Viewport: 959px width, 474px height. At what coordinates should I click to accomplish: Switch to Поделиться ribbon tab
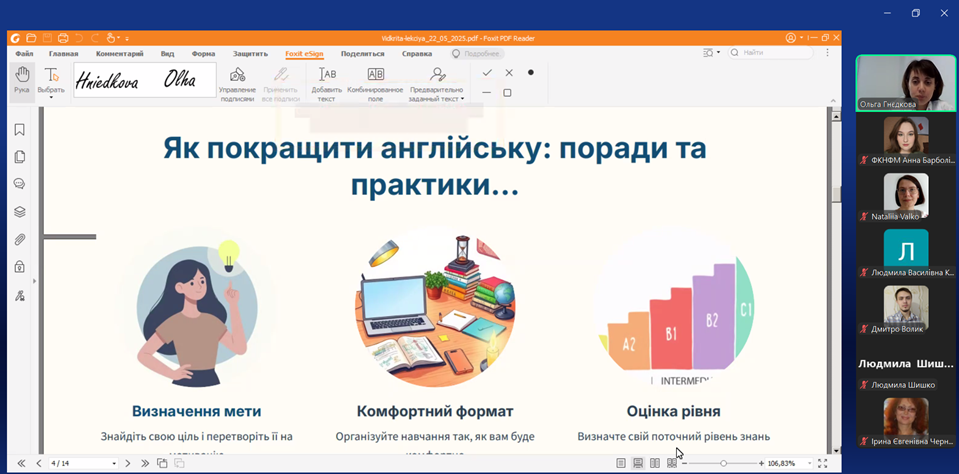(363, 54)
